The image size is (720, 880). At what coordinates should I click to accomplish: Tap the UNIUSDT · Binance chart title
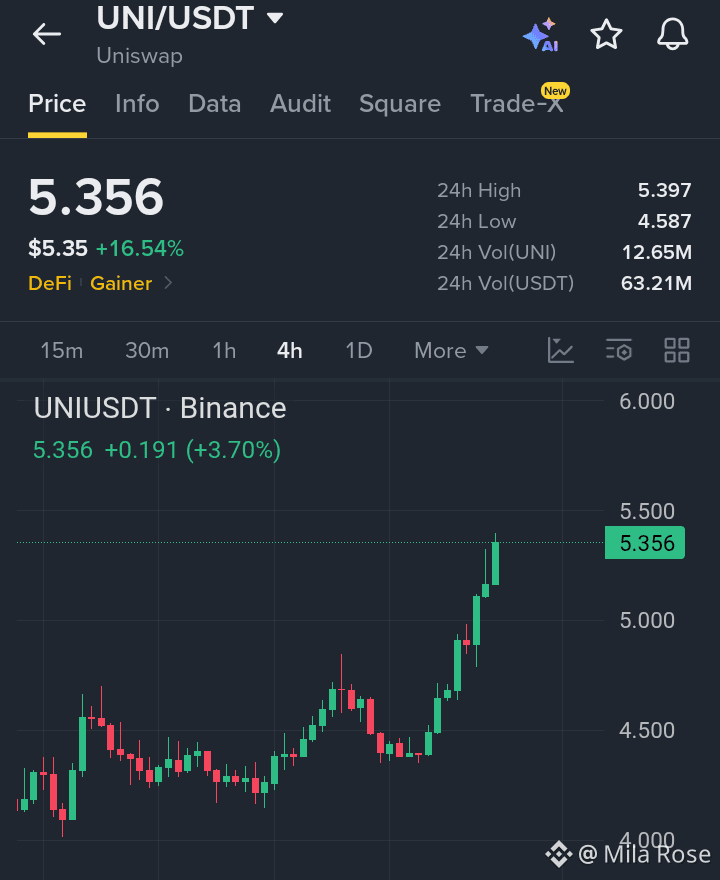pyautogui.click(x=160, y=408)
